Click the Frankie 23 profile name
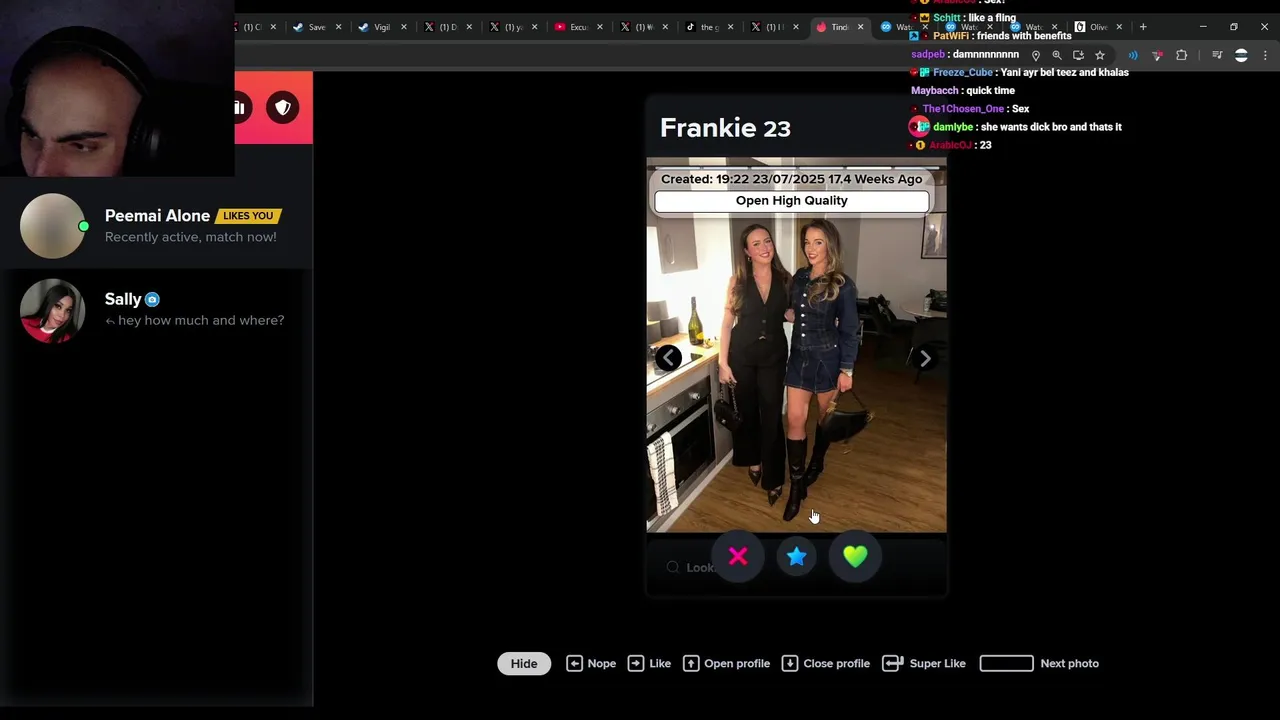This screenshot has height=720, width=1280. pos(725,128)
